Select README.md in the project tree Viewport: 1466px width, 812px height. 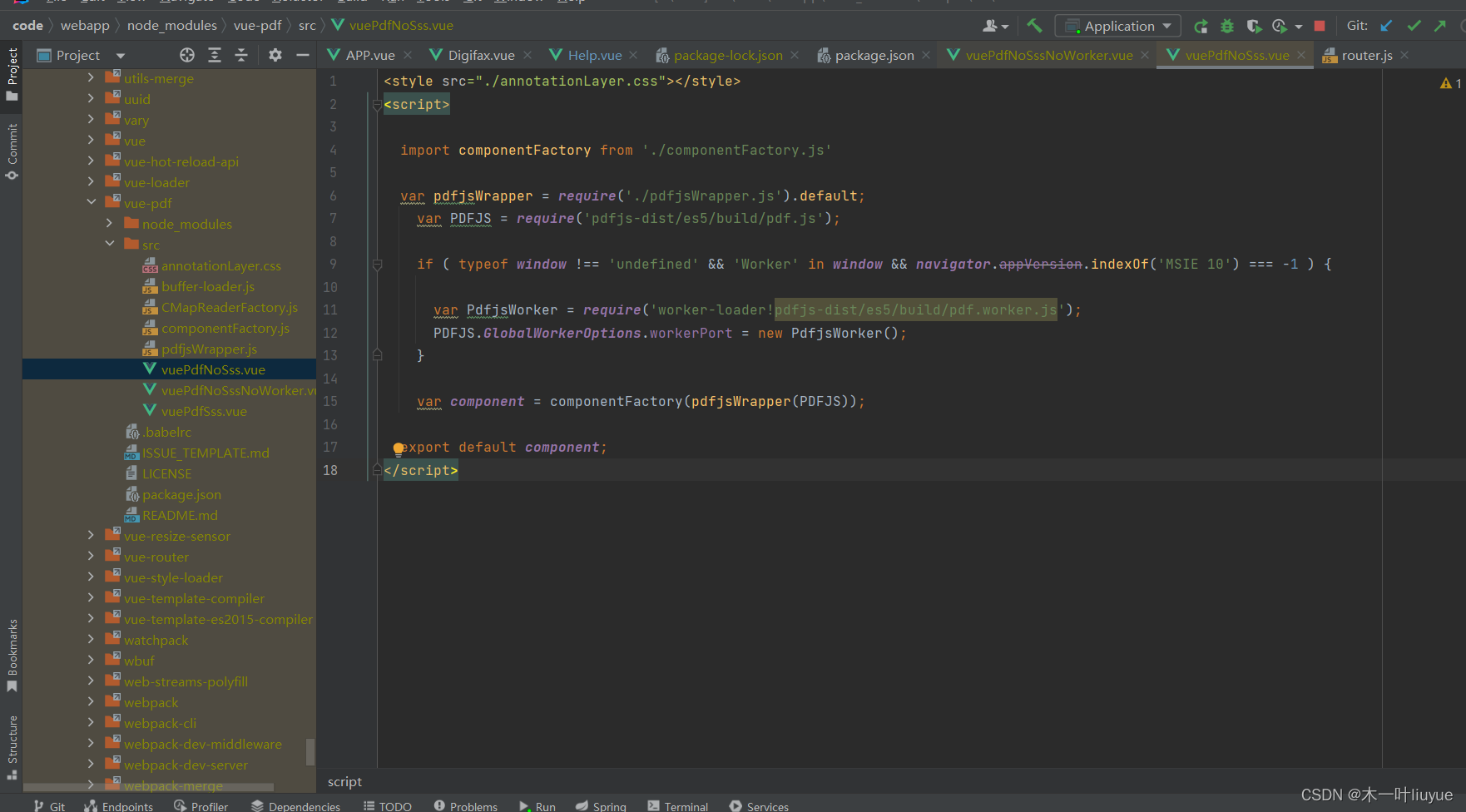click(180, 515)
